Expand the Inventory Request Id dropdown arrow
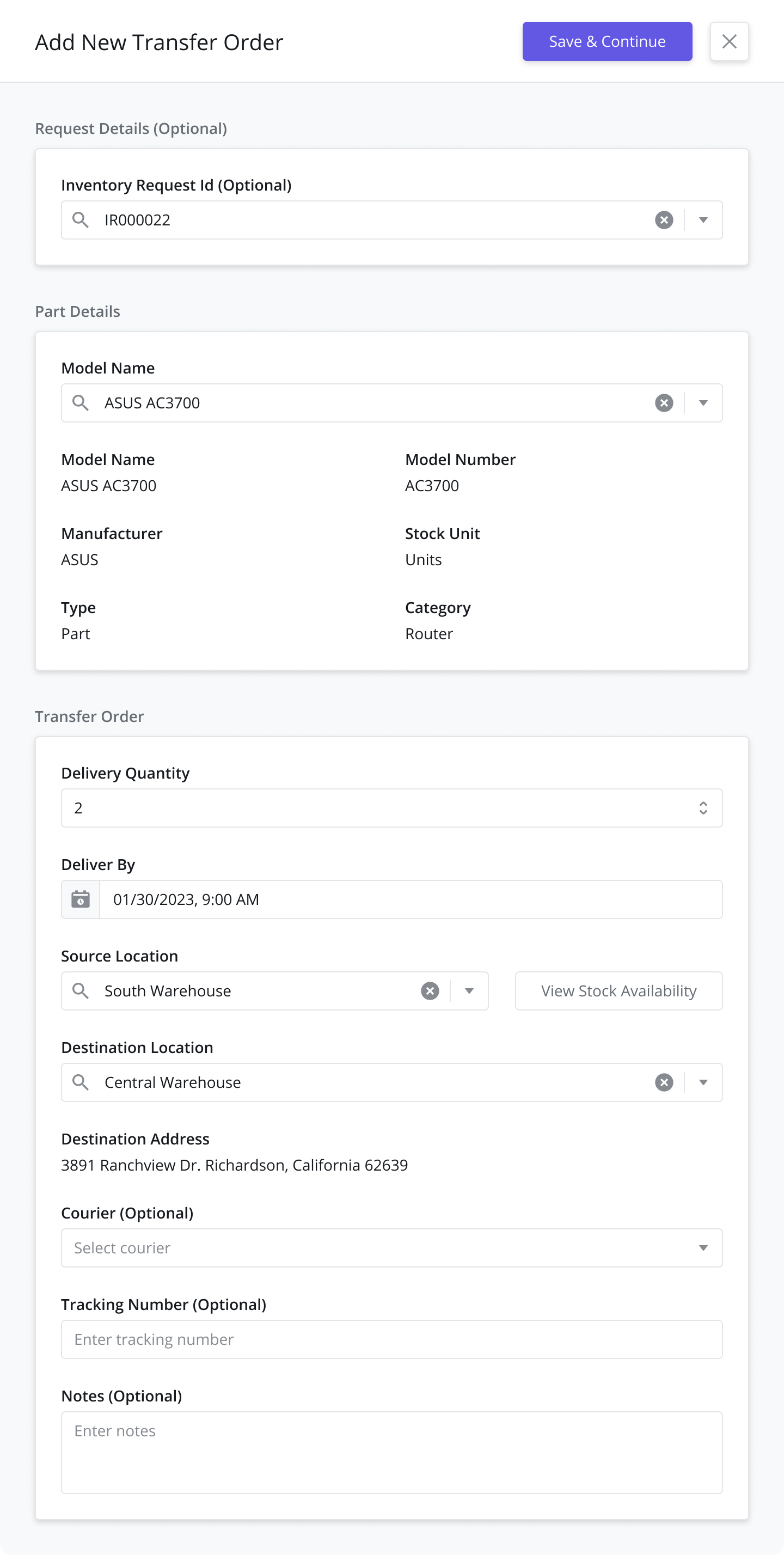Image resolution: width=784 pixels, height=1555 pixels. 703,220
